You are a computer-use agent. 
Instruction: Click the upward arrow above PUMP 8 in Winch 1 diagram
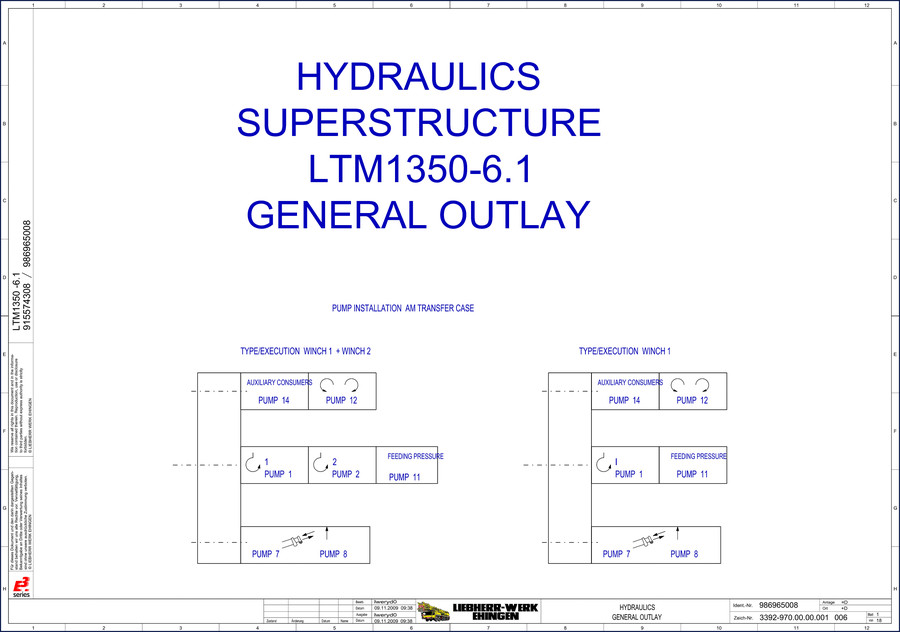pyautogui.click(x=678, y=533)
